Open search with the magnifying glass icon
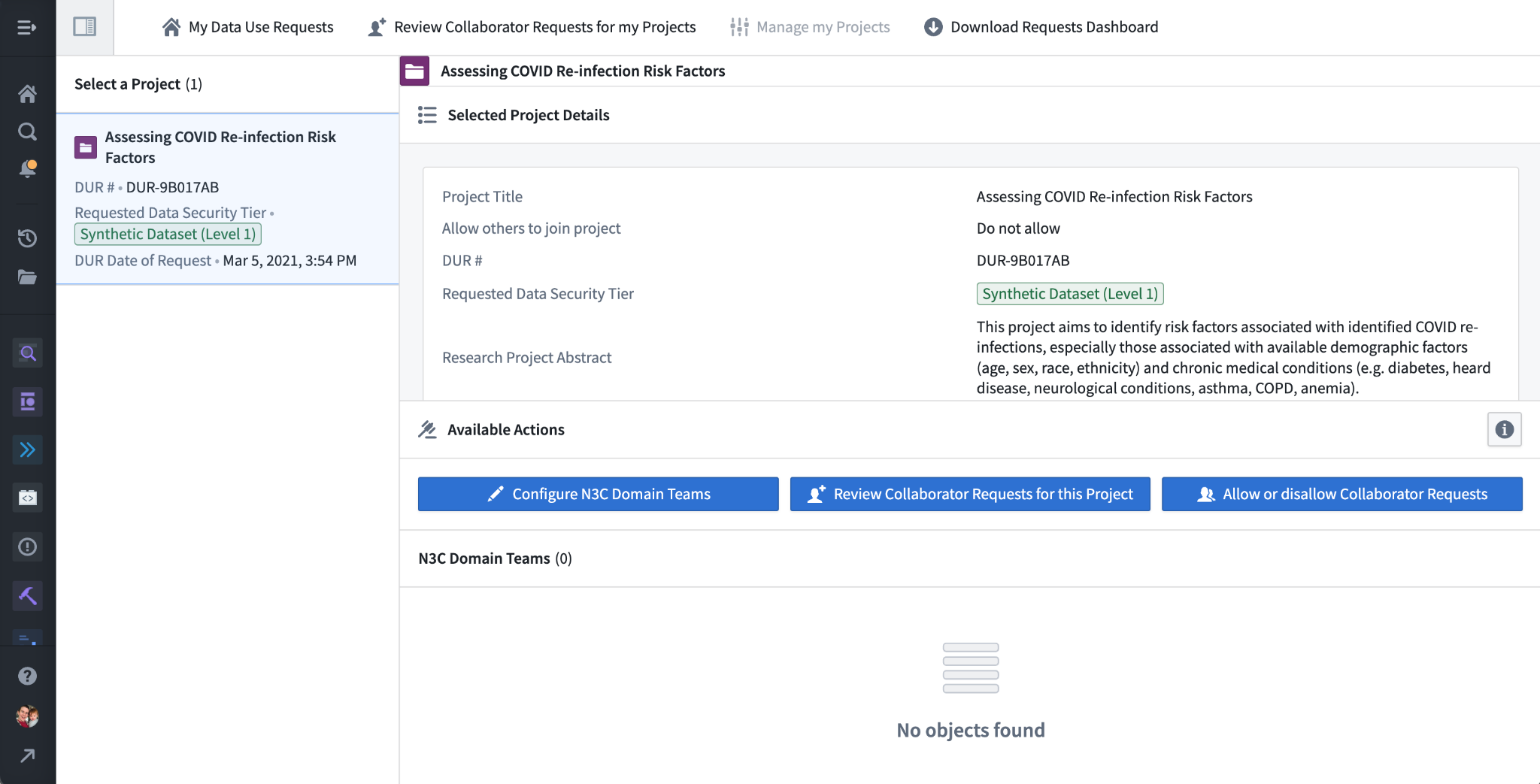Screen dimensions: 1540x784 coord(28,131)
